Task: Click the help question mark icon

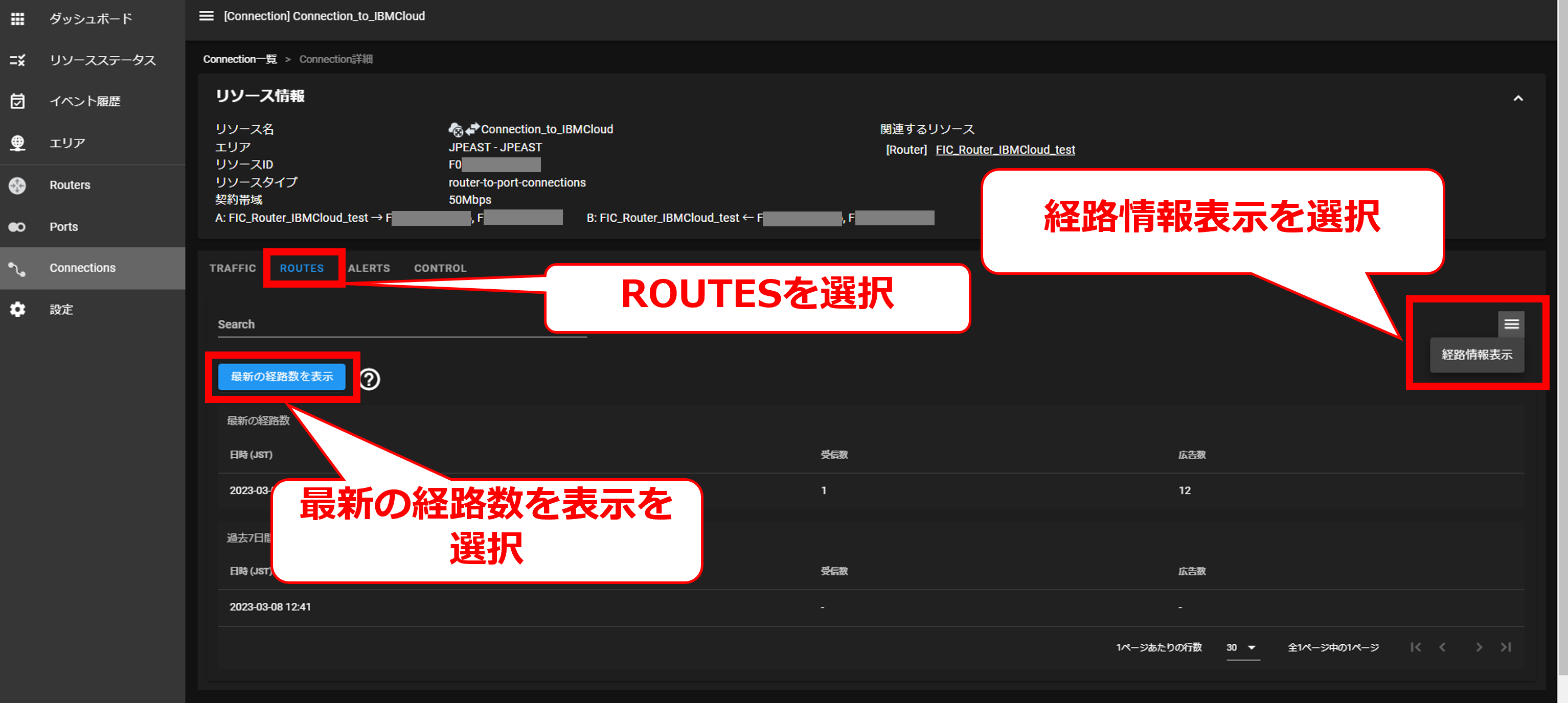Action: pos(370,380)
